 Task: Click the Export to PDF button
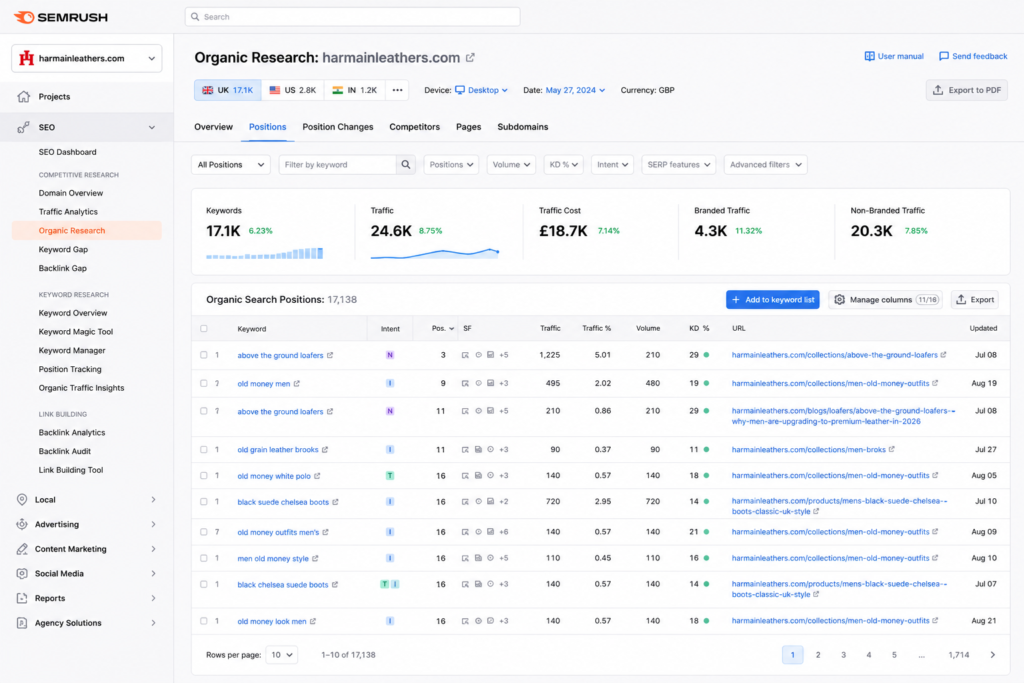click(x=967, y=90)
